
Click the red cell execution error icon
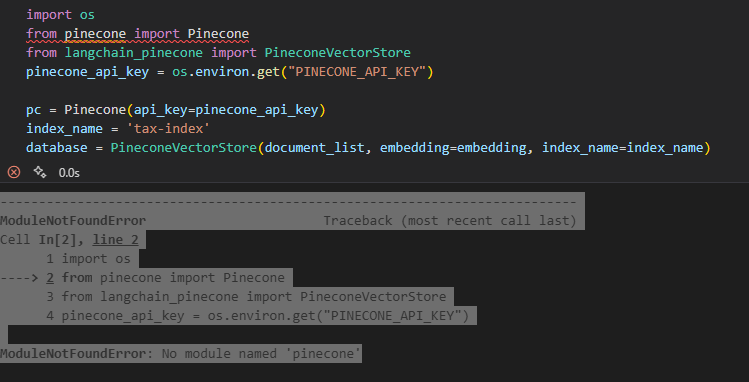[x=14, y=172]
